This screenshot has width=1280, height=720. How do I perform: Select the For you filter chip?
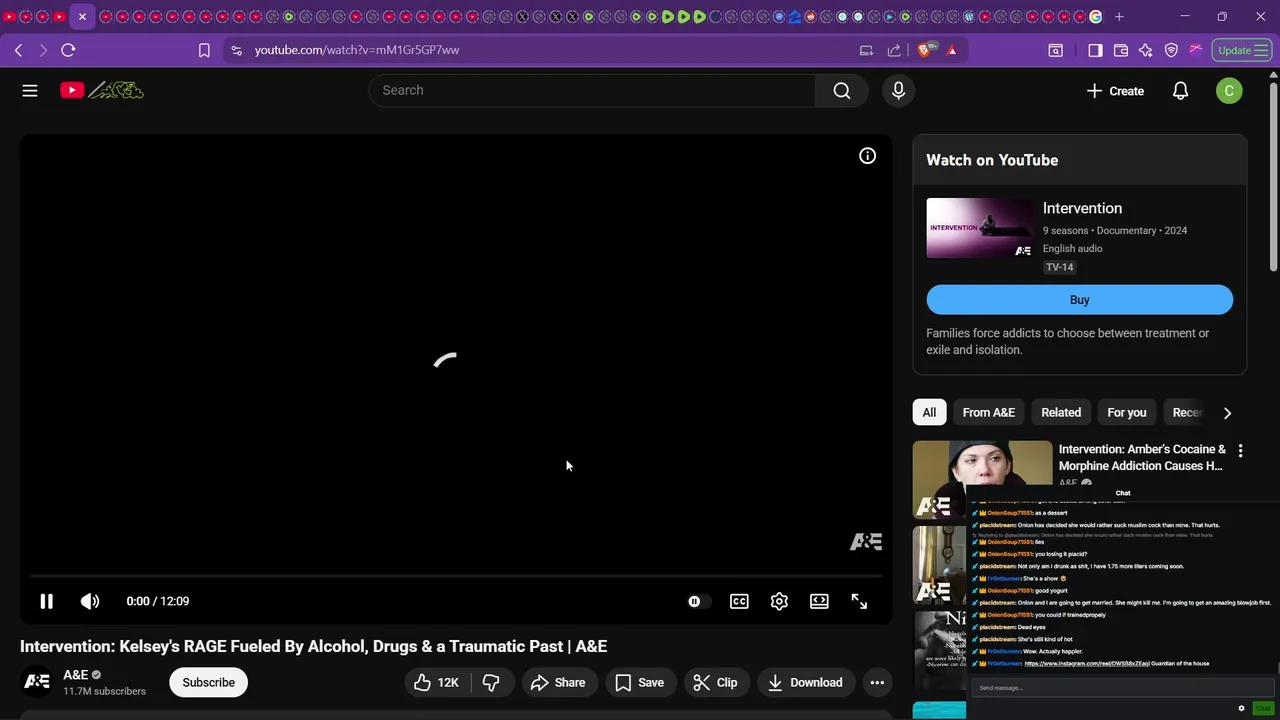pyautogui.click(x=1127, y=412)
